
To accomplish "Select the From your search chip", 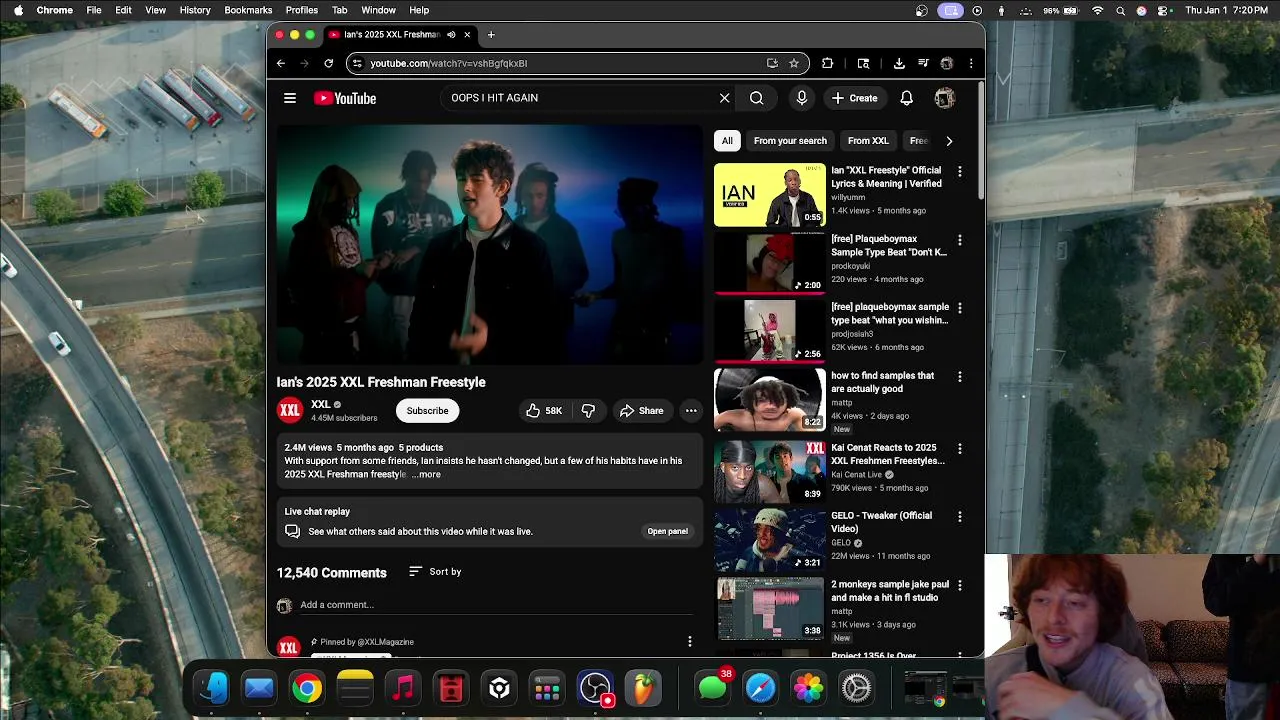I will [x=790, y=141].
